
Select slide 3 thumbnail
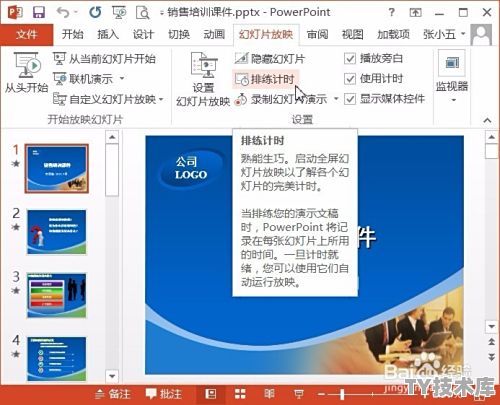point(57,295)
